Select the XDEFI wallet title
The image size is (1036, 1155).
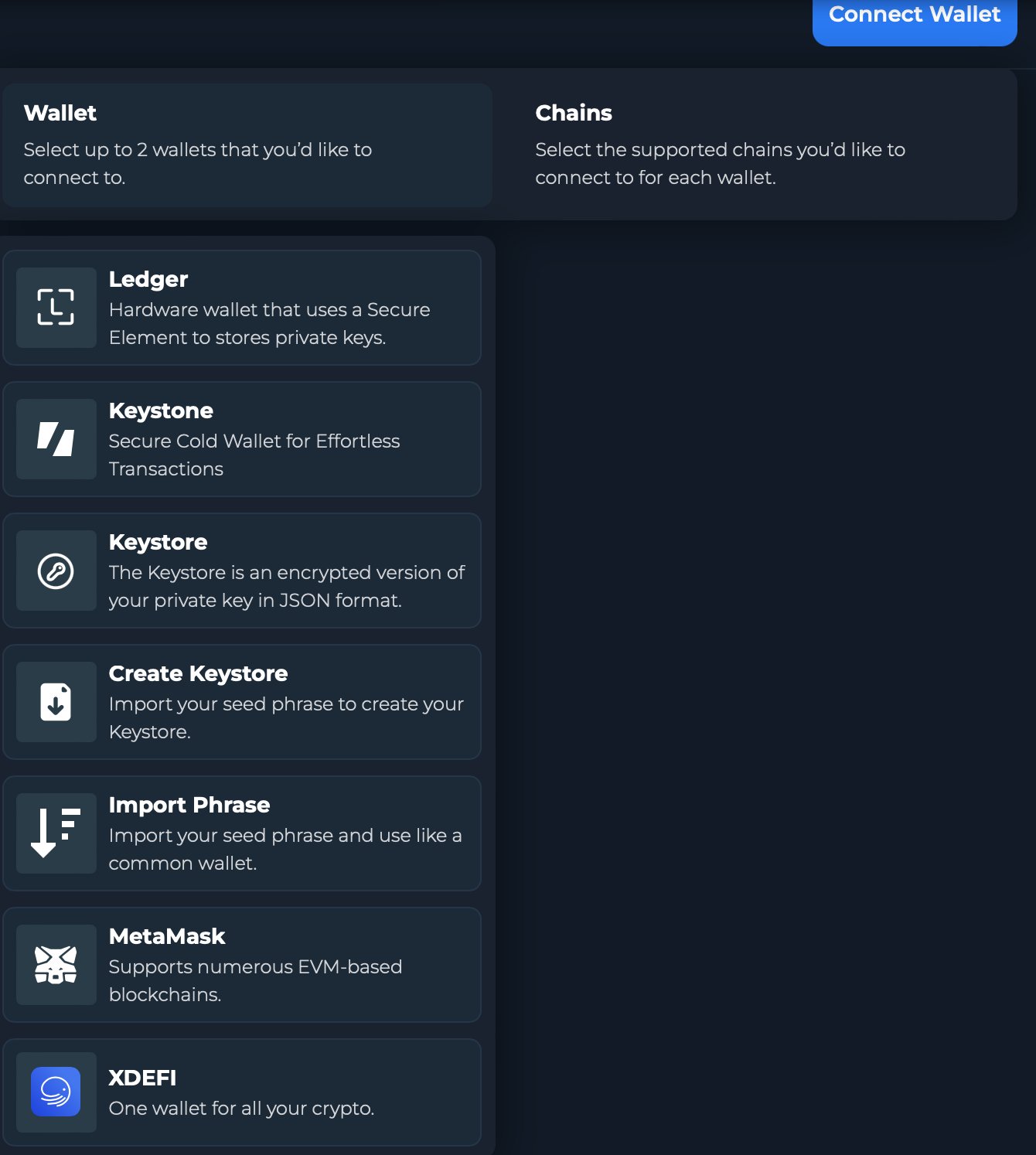142,1078
